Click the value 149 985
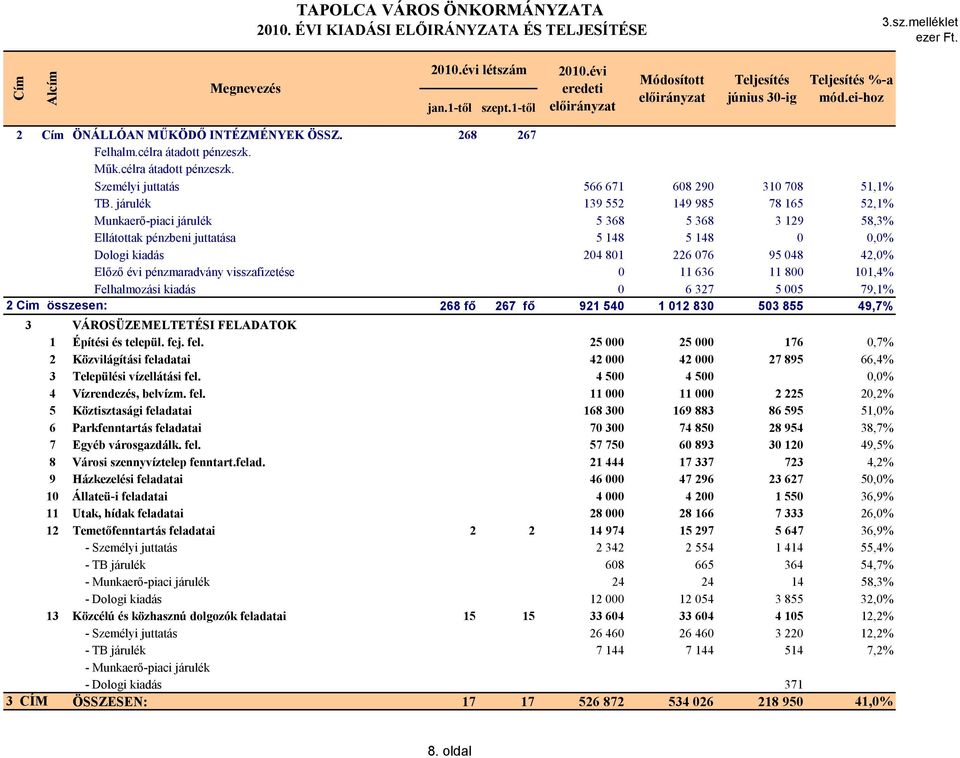 point(693,203)
